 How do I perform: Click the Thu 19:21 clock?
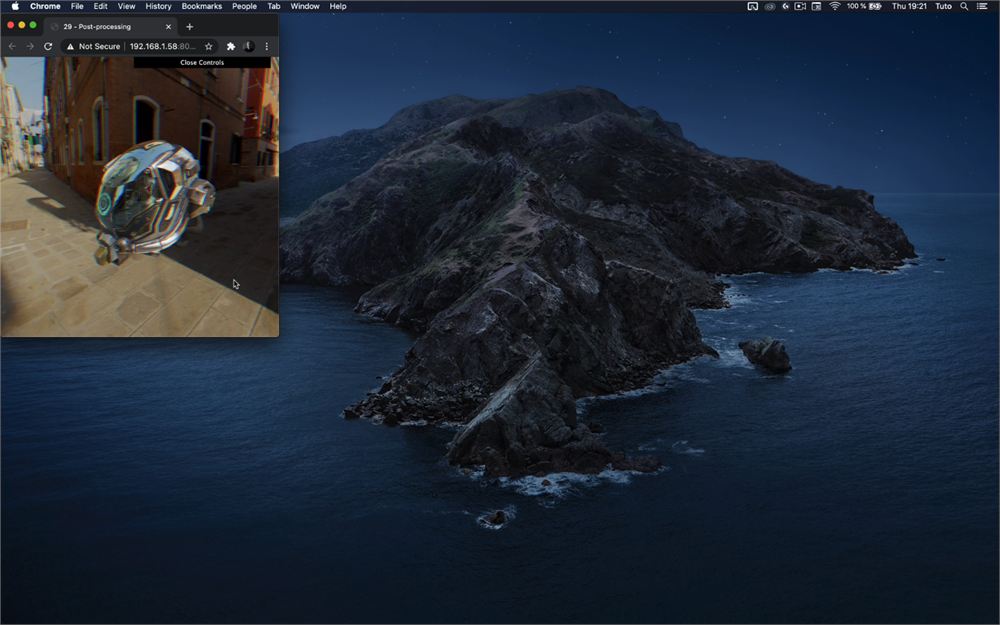pyautogui.click(x=909, y=6)
